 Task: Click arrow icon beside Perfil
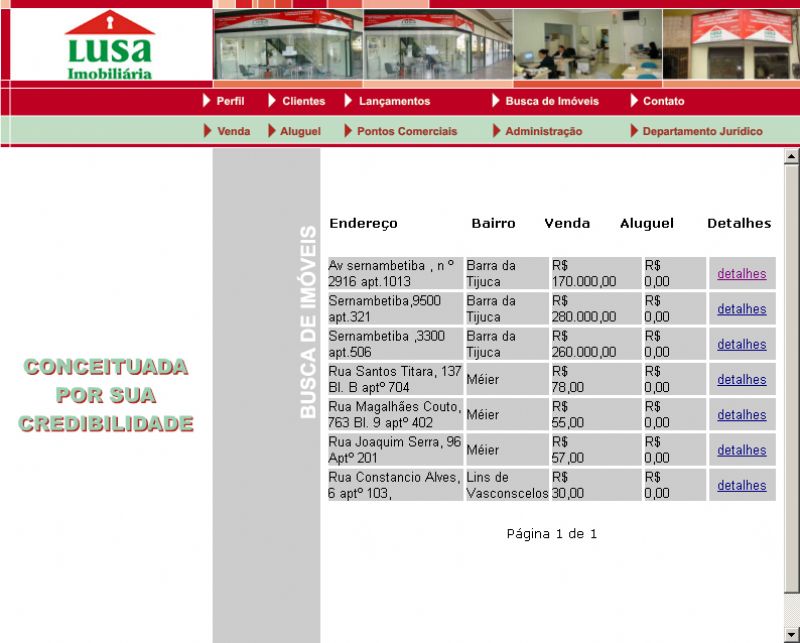coord(206,101)
